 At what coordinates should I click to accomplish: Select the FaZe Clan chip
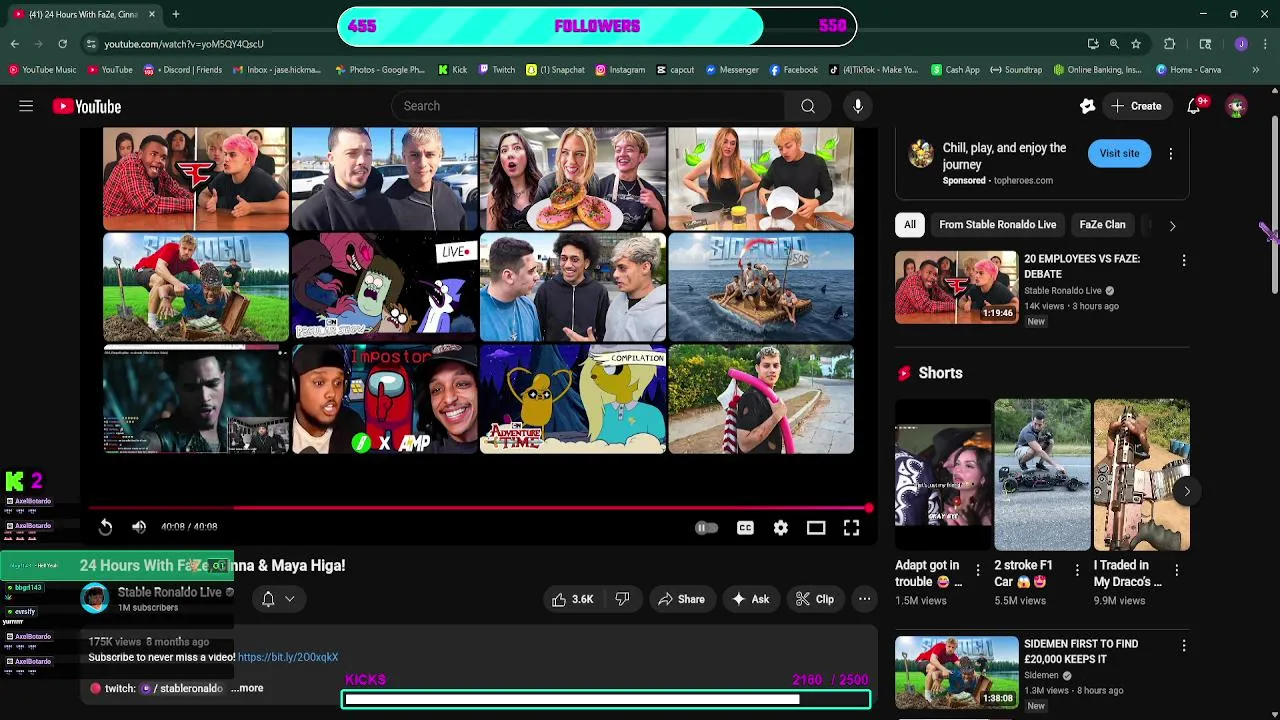(1102, 225)
